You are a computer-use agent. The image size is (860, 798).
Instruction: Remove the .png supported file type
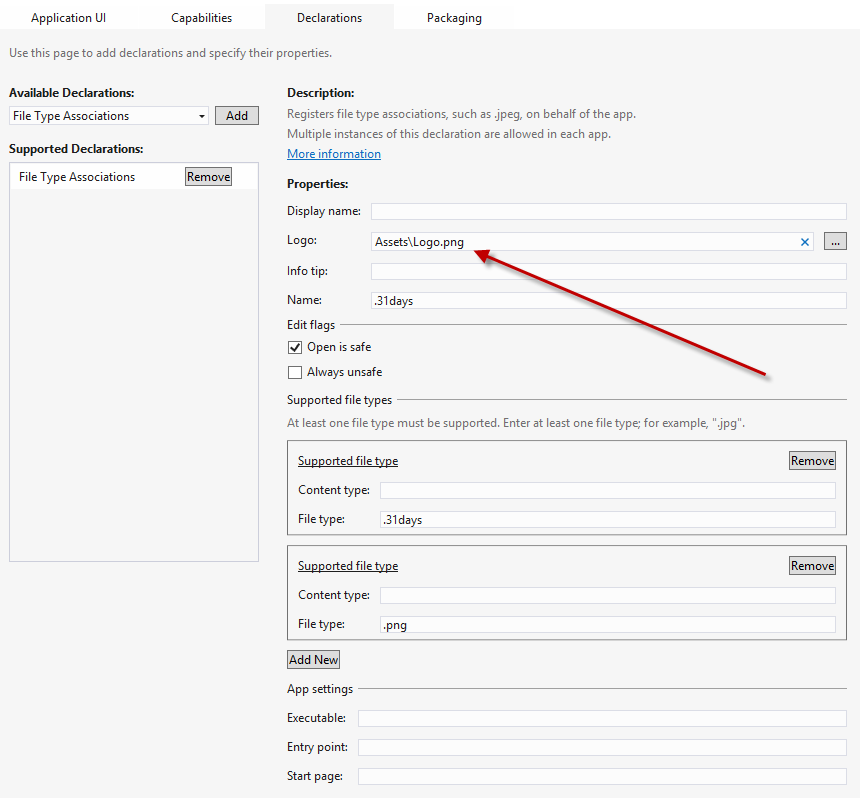(812, 566)
